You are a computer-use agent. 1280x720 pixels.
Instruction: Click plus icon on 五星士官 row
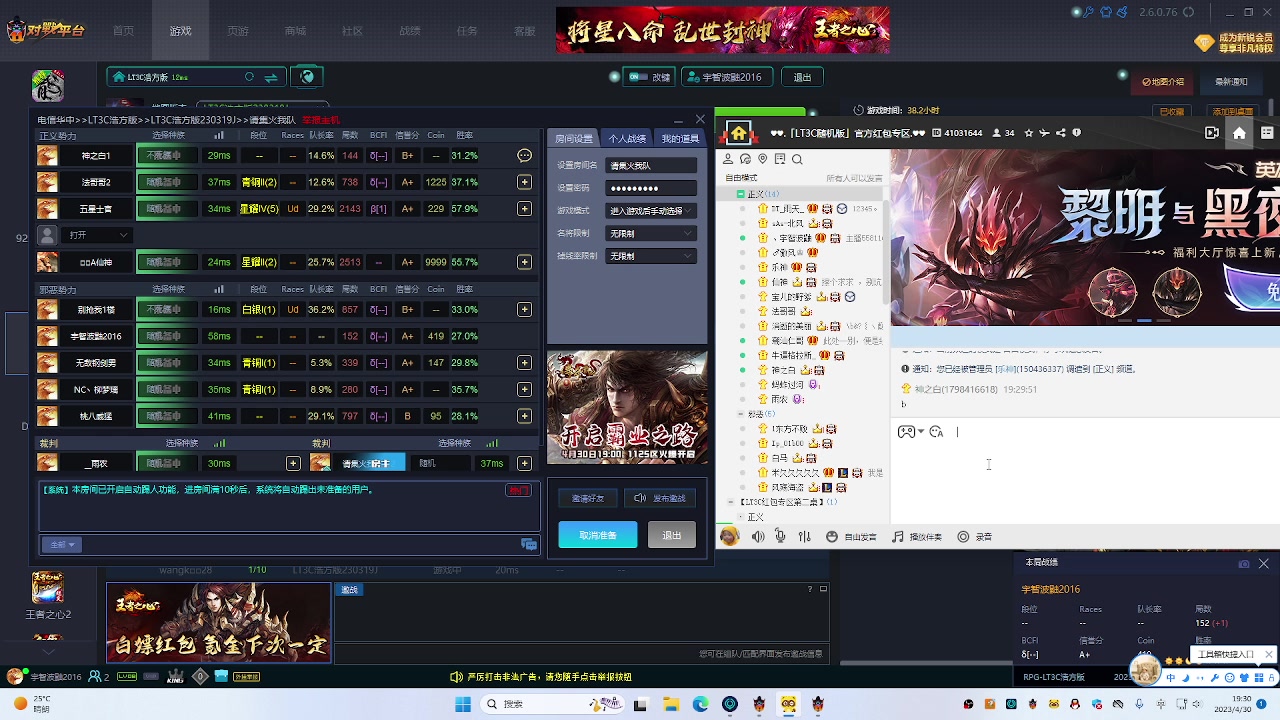click(524, 209)
